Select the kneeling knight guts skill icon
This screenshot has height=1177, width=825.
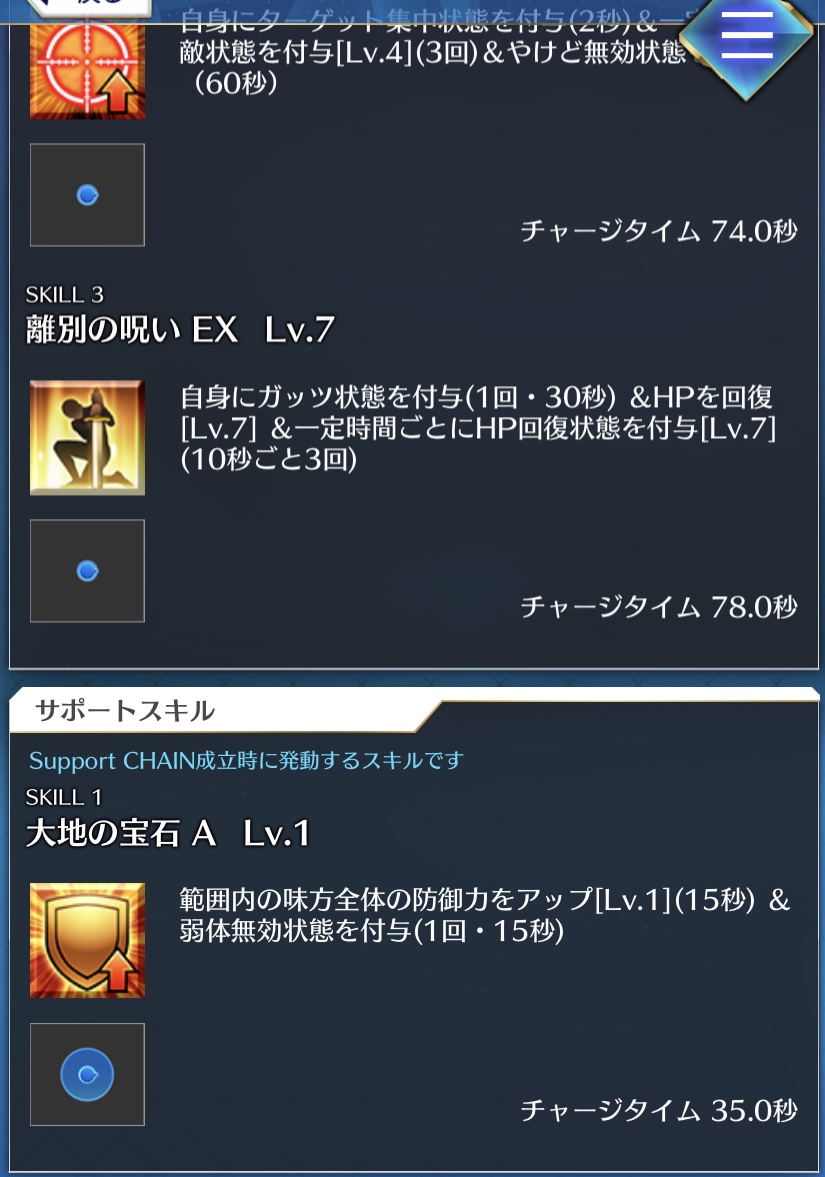[87, 438]
